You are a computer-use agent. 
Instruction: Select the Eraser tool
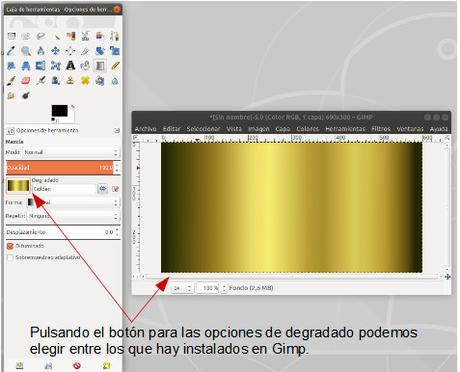click(26, 80)
